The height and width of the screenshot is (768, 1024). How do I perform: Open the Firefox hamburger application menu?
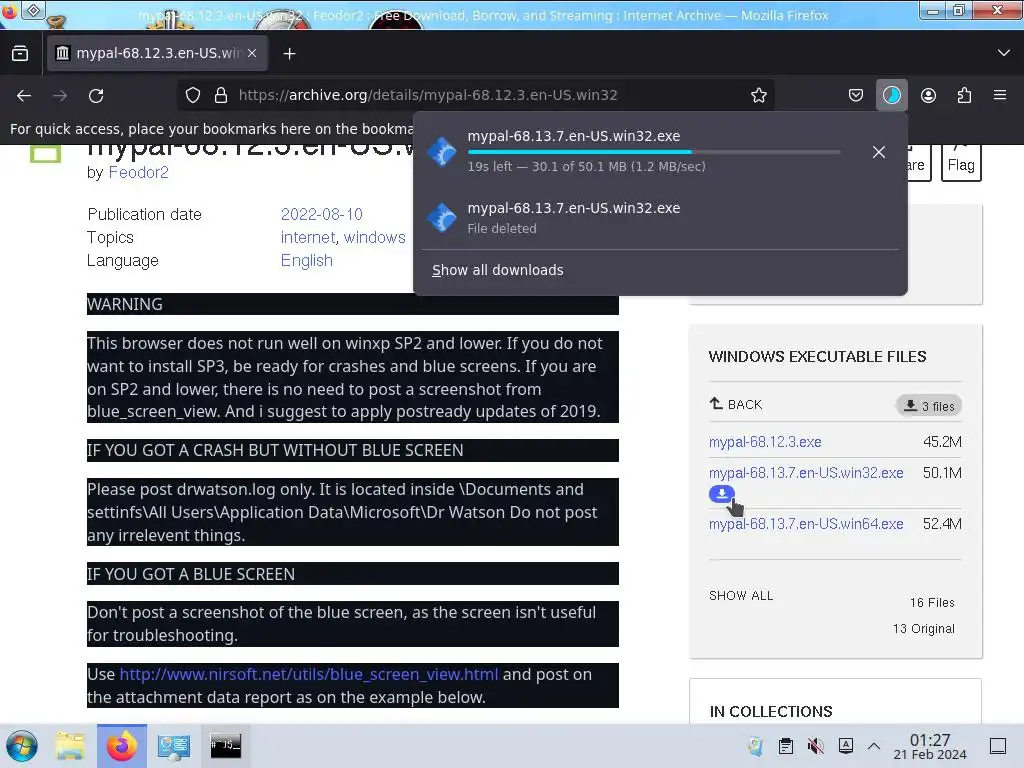tap(1000, 95)
